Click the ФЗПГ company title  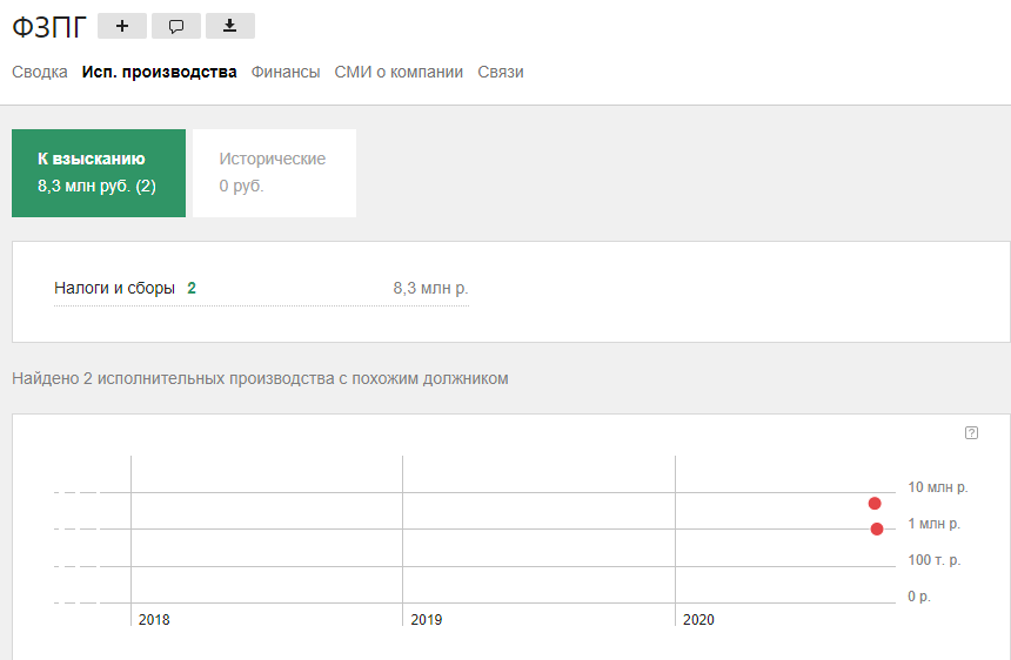pyautogui.click(x=49, y=27)
